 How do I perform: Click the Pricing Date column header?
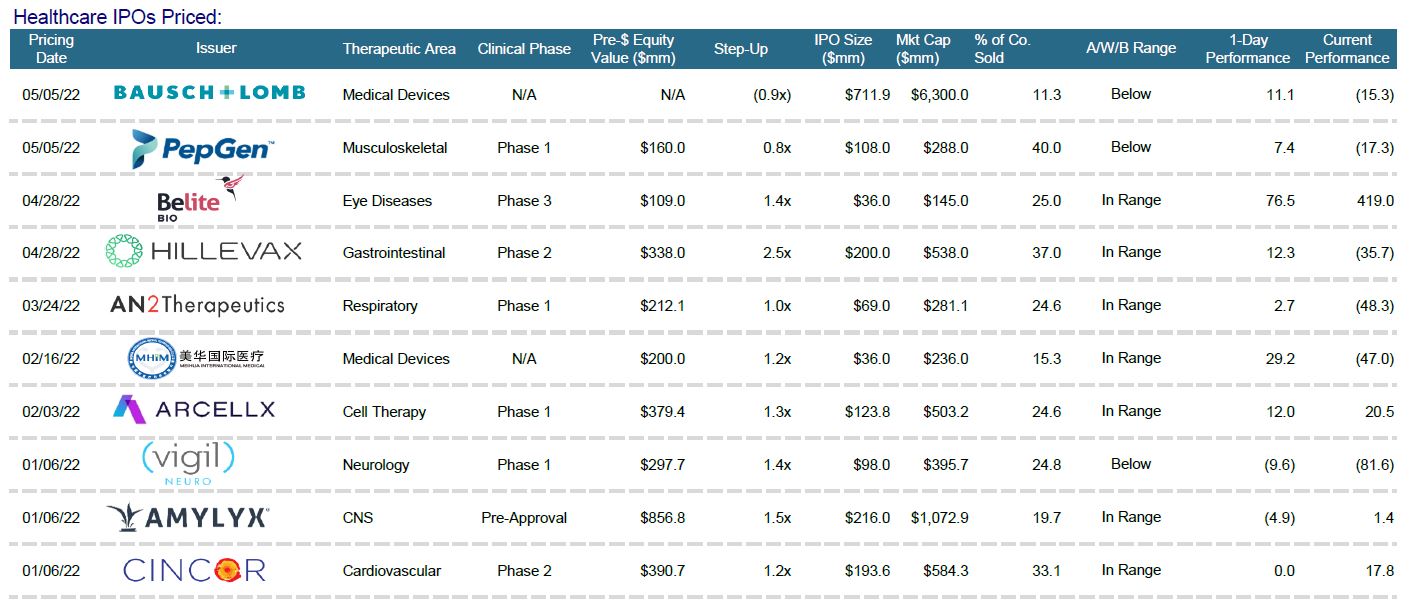(51, 49)
